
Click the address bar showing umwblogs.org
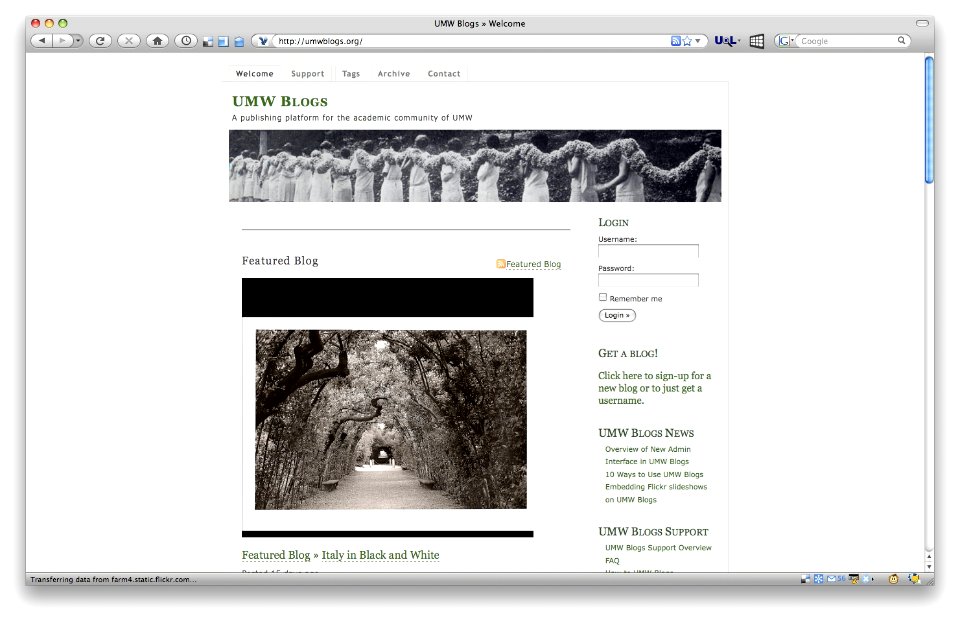point(471,41)
